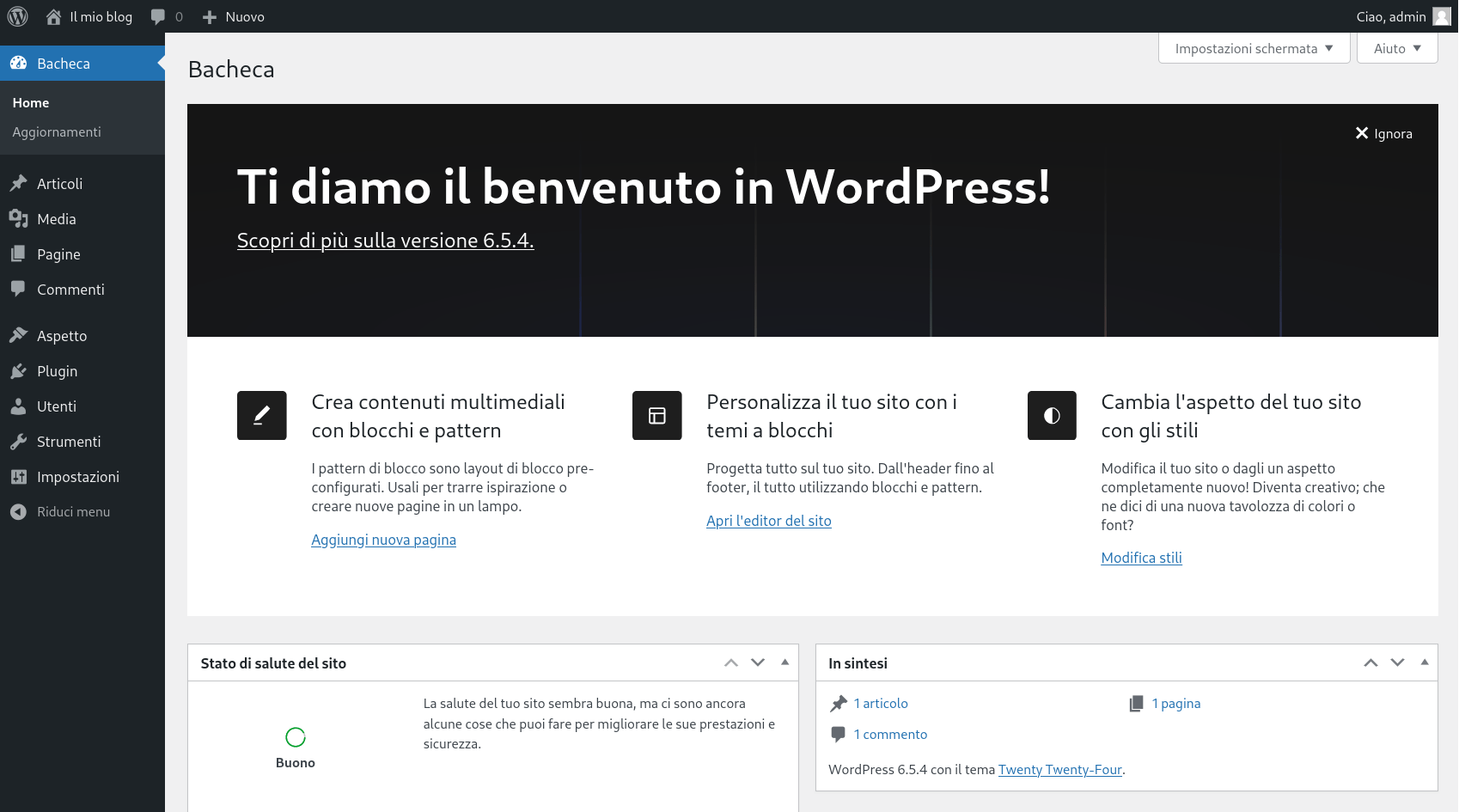Click the pushpin icon beside 1 articolo
1459x812 pixels.
click(839, 704)
